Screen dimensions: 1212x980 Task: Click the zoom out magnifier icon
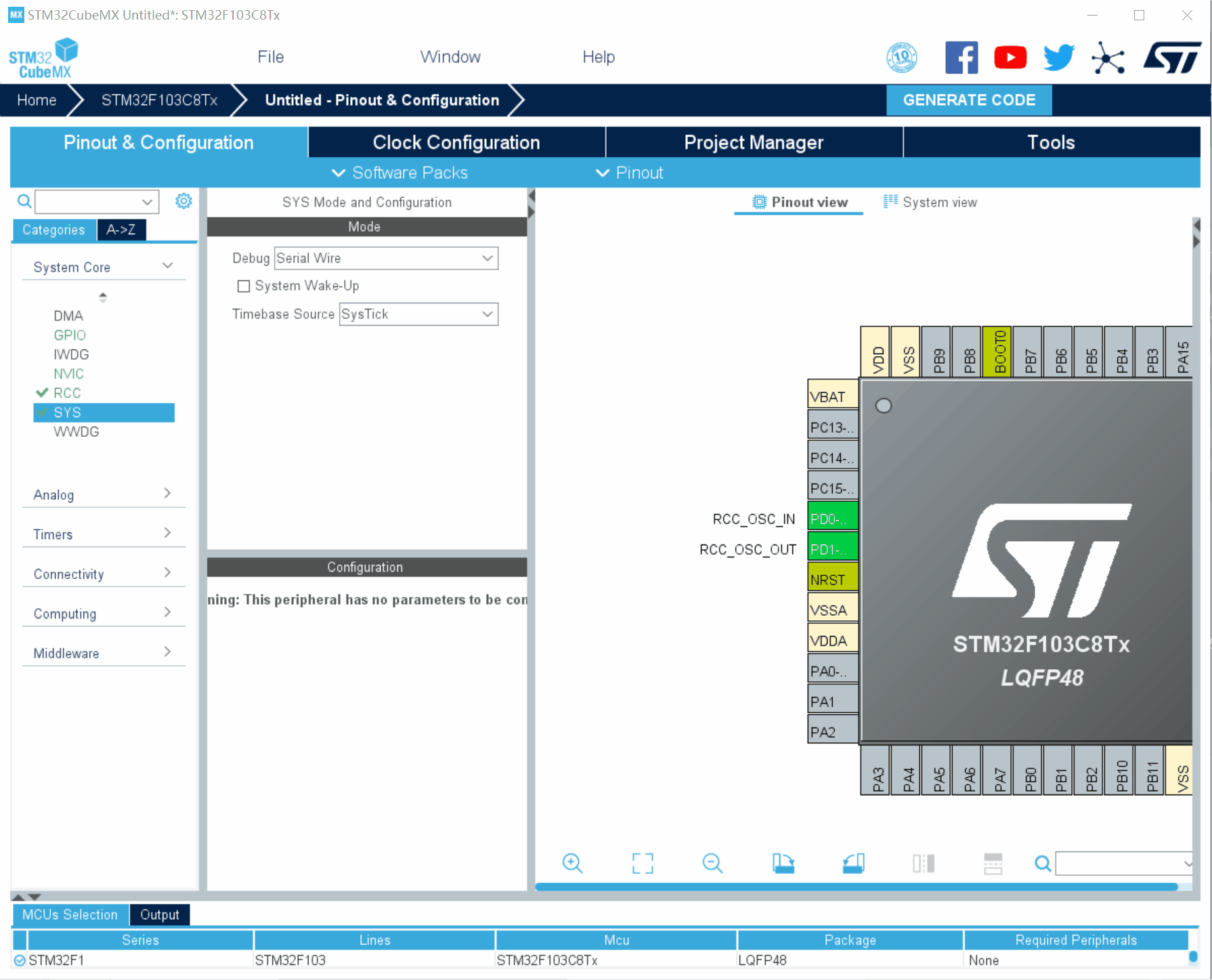(x=712, y=863)
